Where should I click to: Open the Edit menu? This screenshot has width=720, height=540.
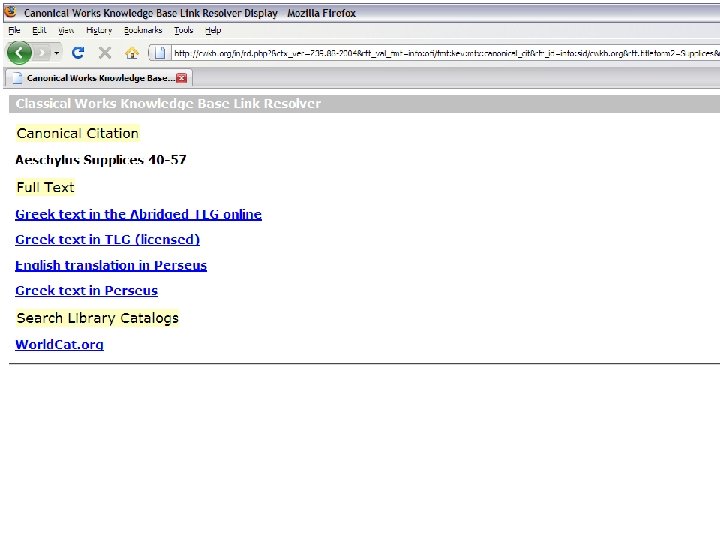(x=39, y=30)
